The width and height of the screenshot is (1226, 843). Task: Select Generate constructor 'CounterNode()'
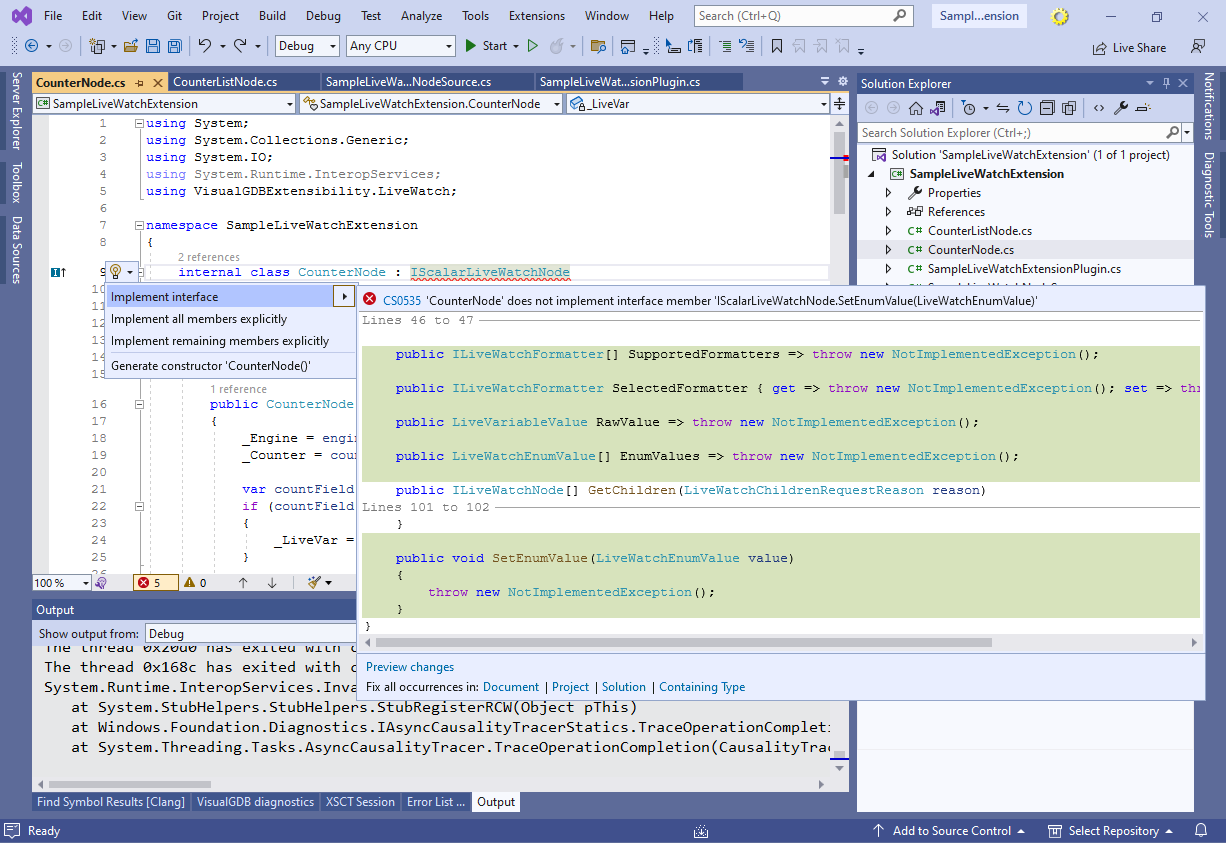click(211, 366)
